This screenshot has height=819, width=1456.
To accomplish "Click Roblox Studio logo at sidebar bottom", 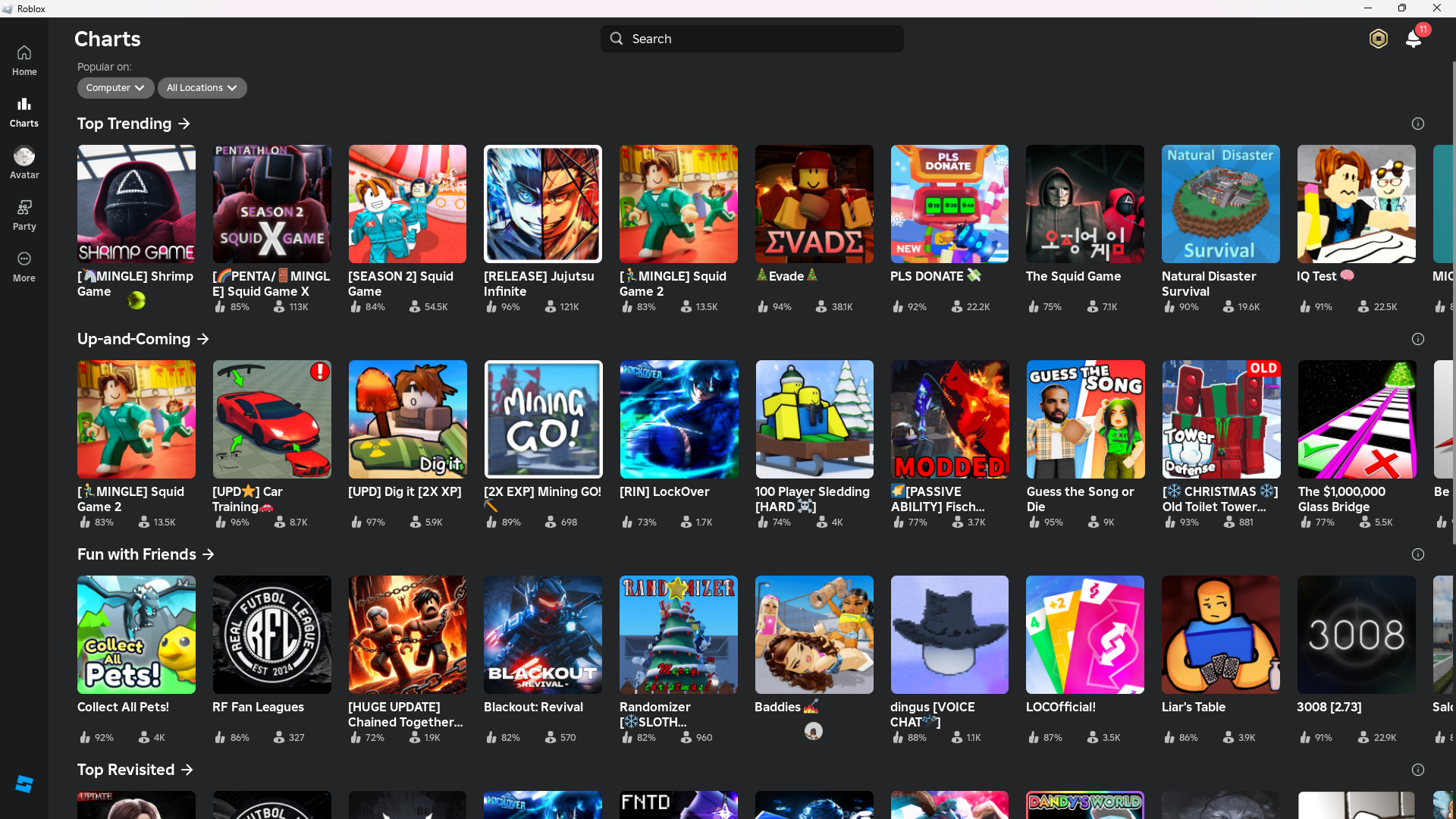I will (24, 783).
